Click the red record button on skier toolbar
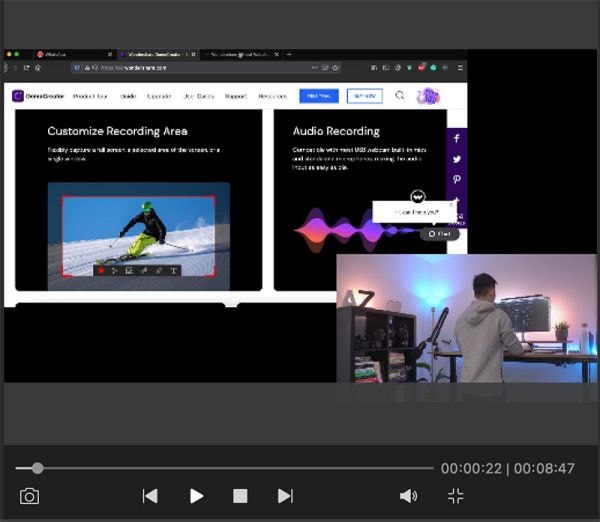600x522 pixels. tap(101, 271)
